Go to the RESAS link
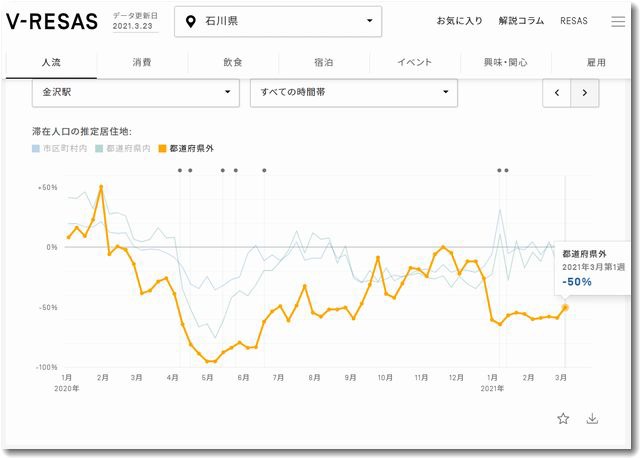The width and height of the screenshot is (640, 458). pos(574,21)
